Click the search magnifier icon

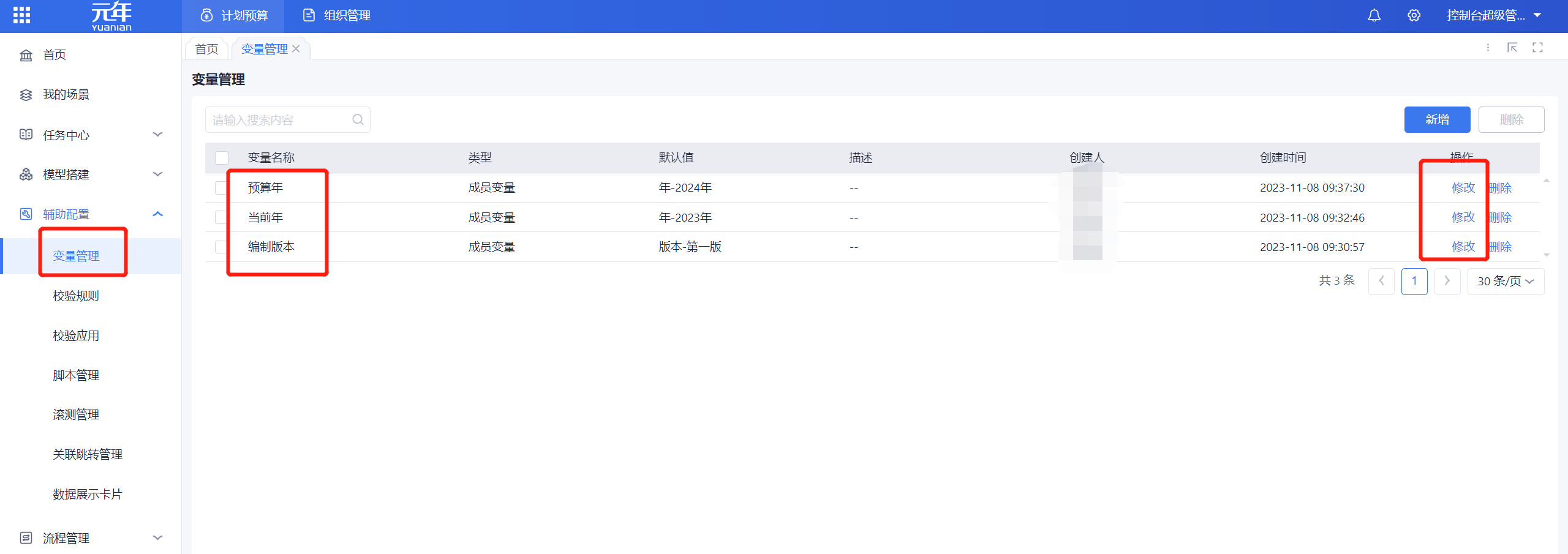358,119
